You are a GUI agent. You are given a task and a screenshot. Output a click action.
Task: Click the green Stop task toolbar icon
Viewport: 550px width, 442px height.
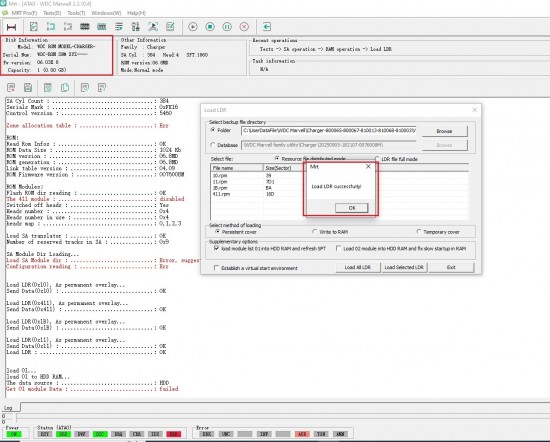pos(210,27)
